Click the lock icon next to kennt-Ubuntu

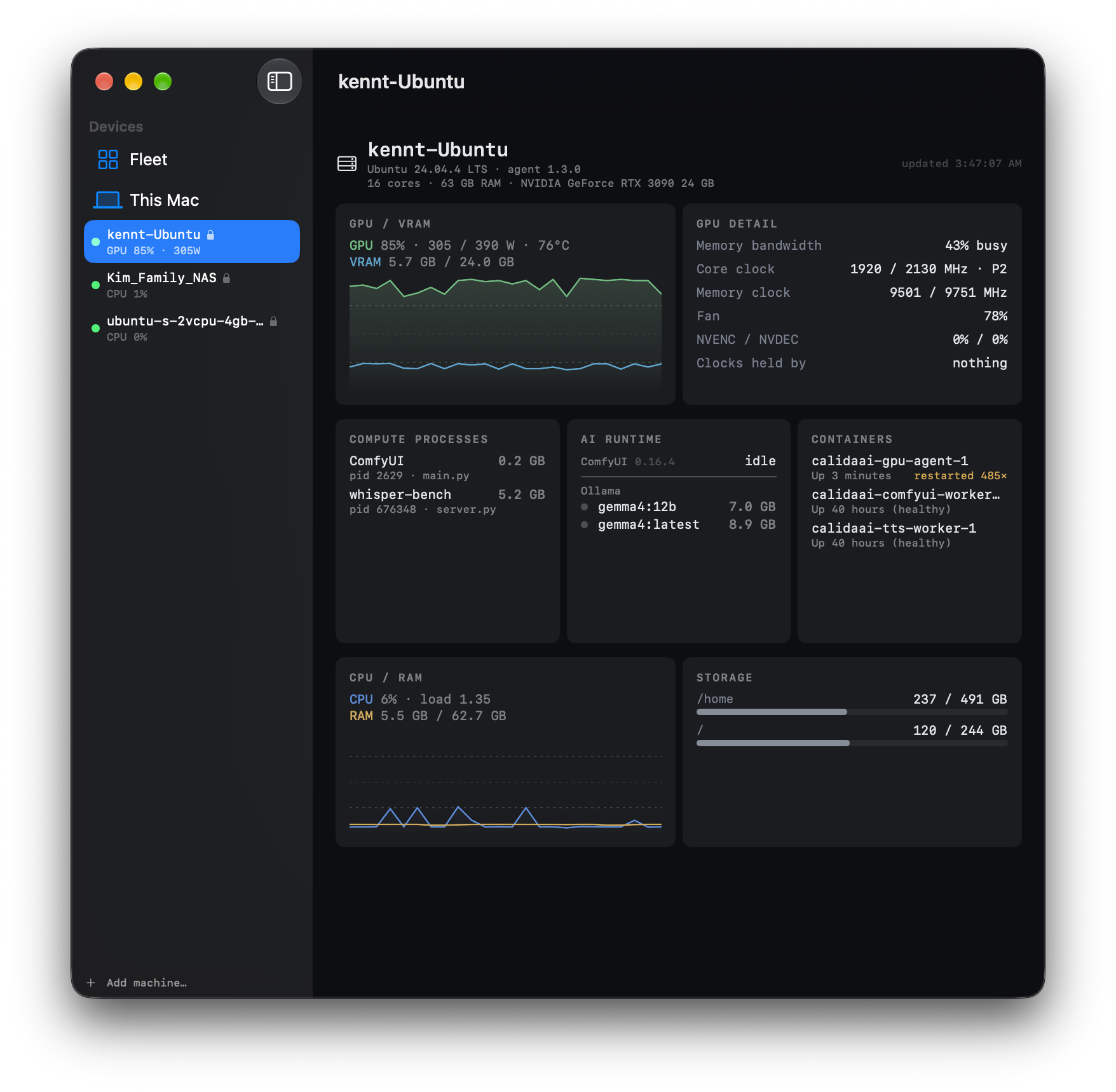(x=211, y=235)
